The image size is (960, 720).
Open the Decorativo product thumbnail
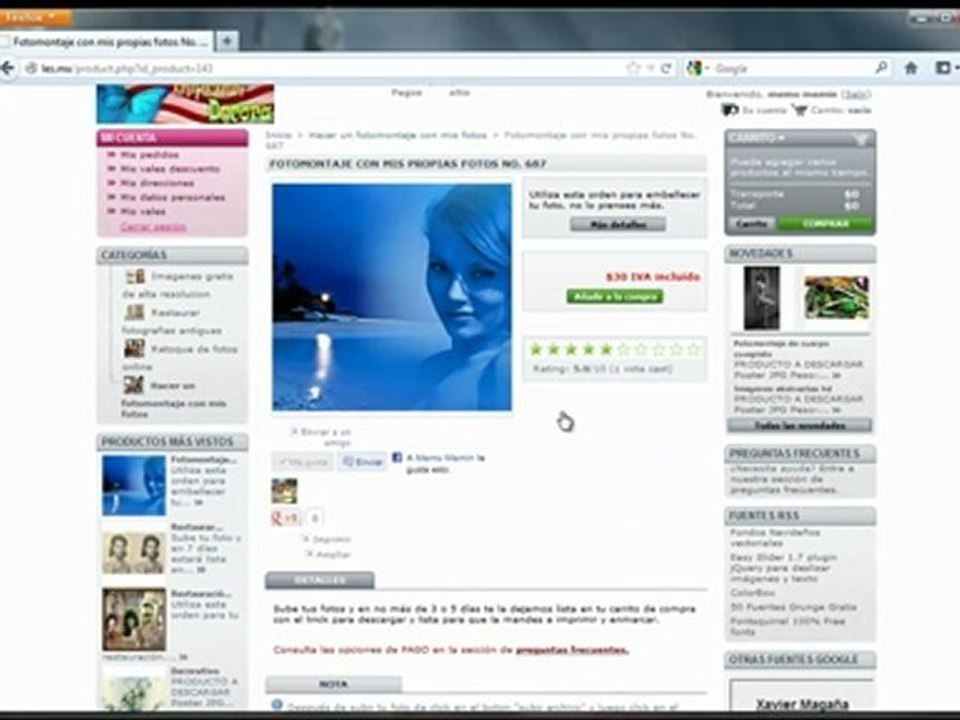tap(134, 691)
